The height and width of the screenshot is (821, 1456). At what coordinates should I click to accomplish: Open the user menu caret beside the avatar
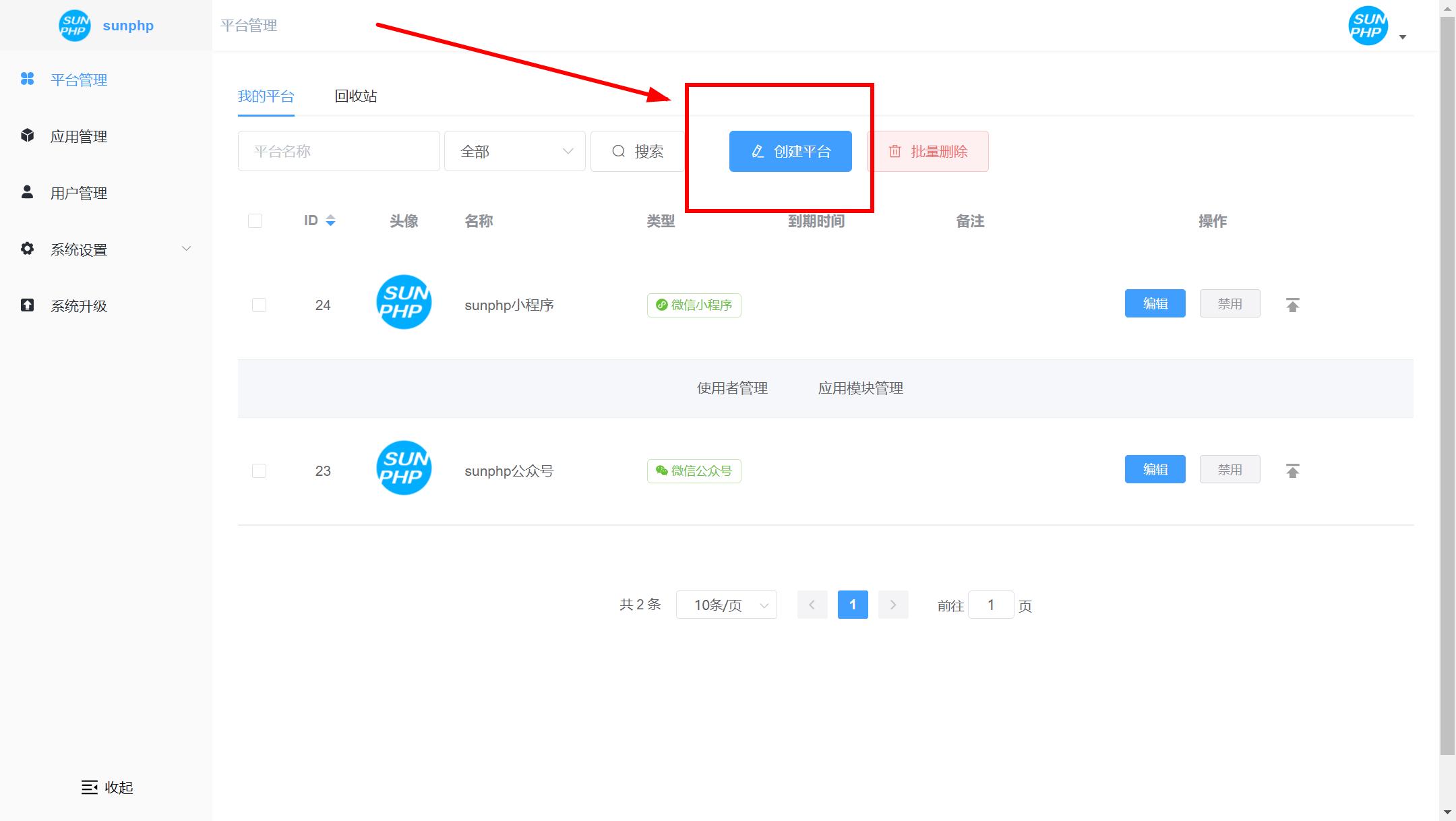pos(1403,37)
